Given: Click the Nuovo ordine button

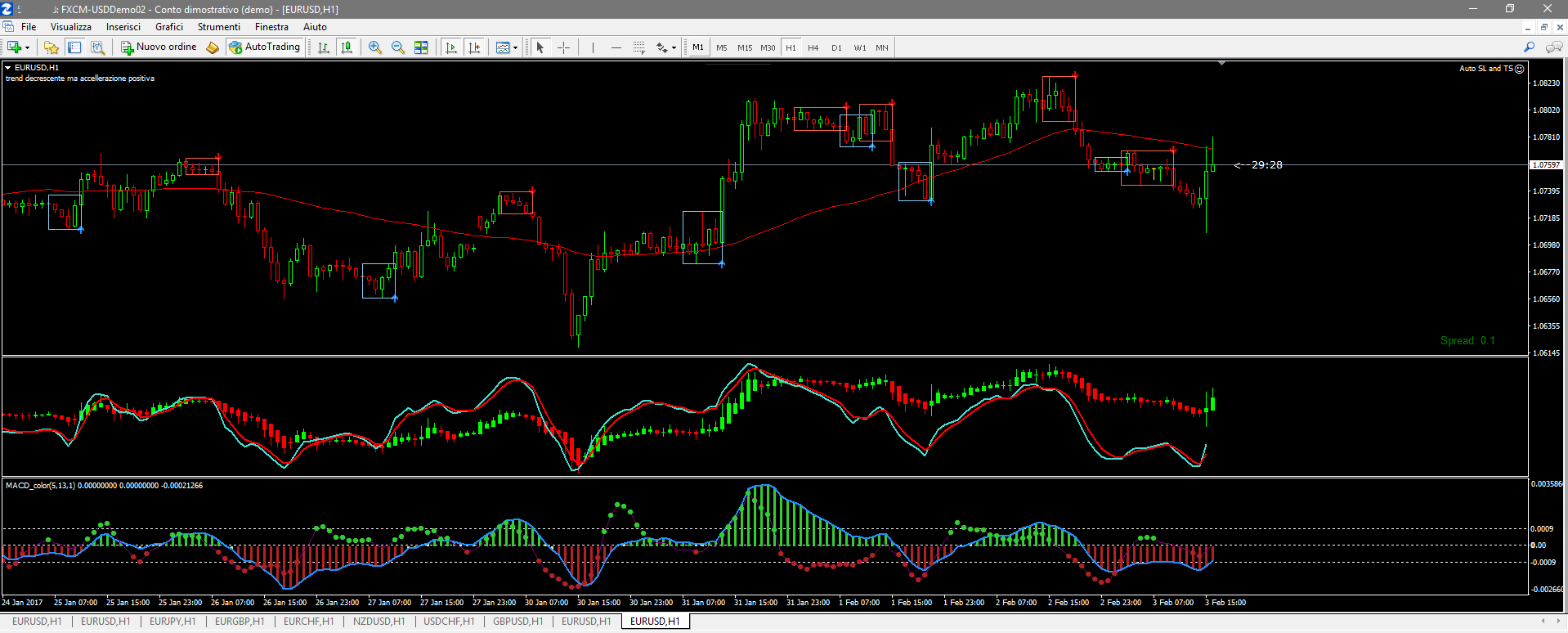Looking at the screenshot, I should point(159,47).
